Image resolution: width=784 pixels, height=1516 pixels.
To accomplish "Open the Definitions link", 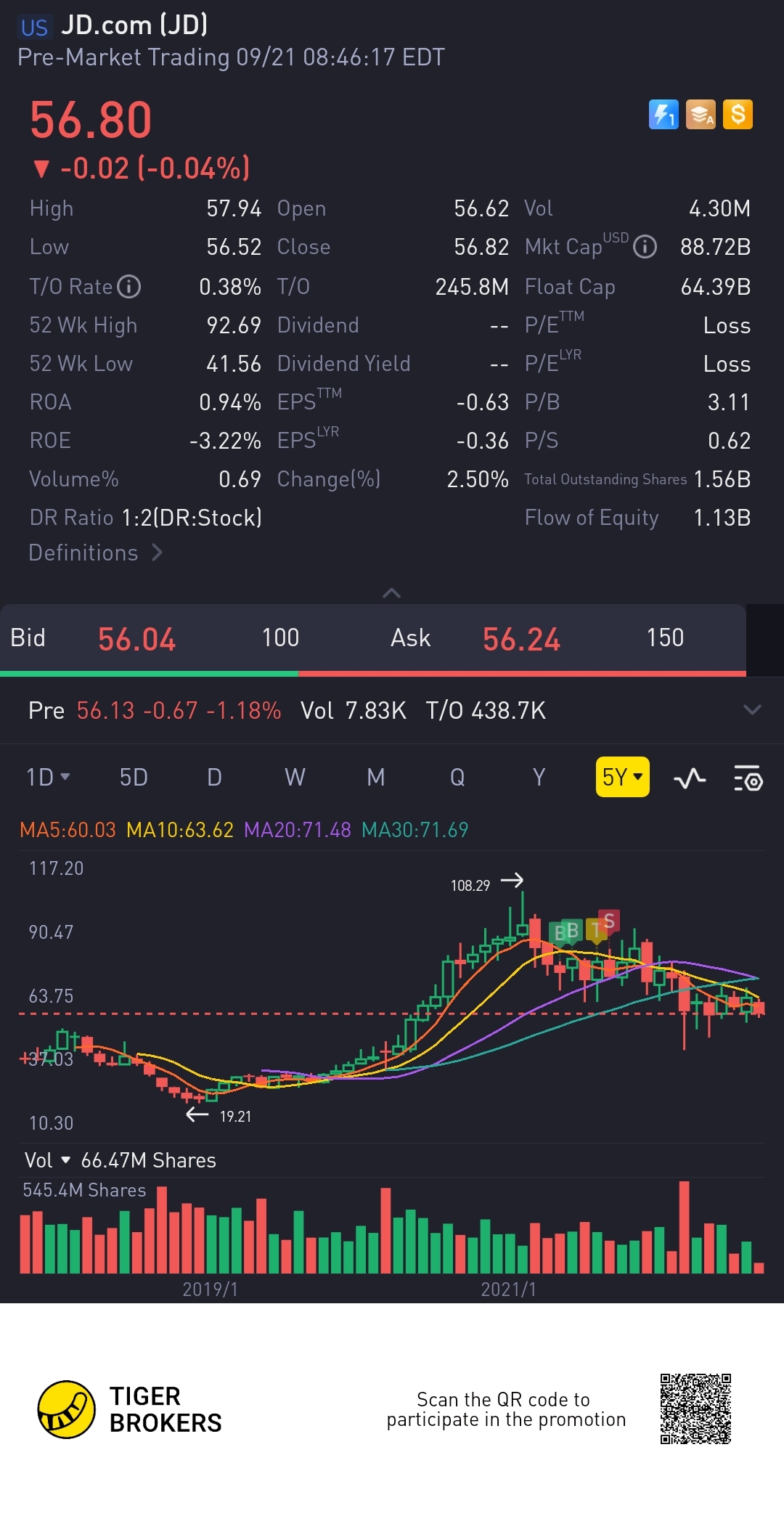I will pyautogui.click(x=95, y=553).
